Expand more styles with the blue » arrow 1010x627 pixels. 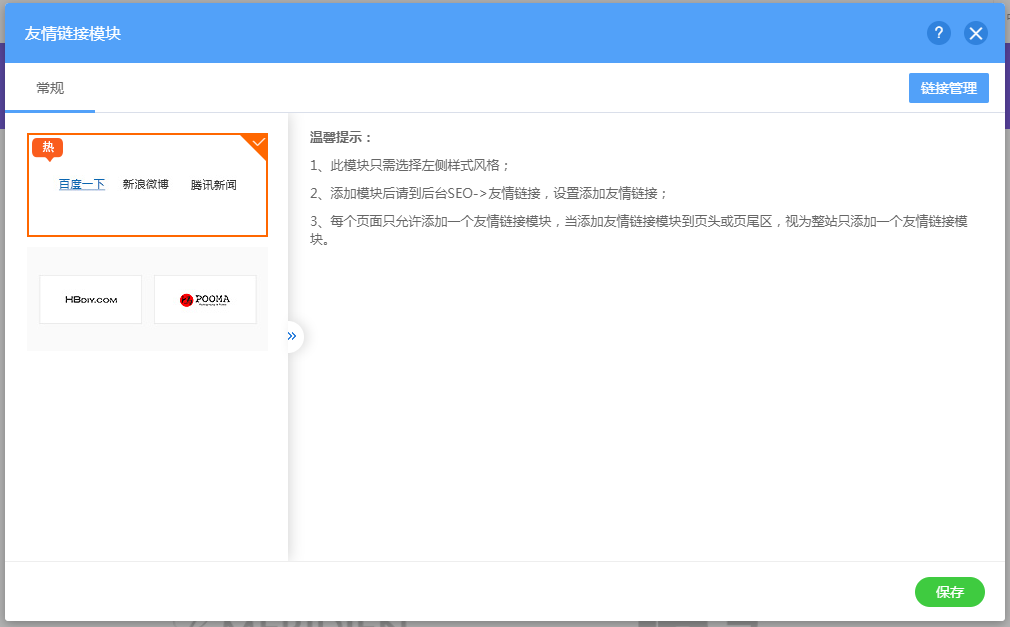(x=291, y=336)
